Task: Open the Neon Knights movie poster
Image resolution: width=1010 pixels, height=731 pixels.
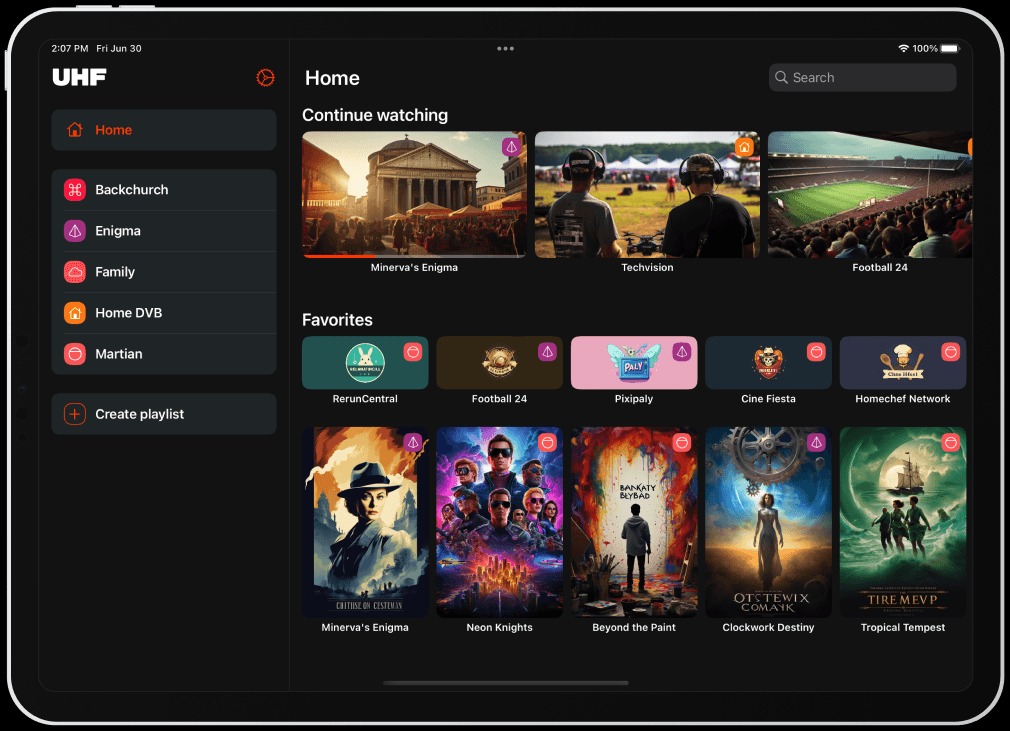Action: 499,522
